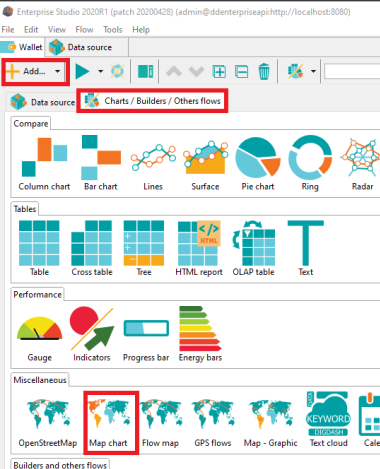Screen dimensions: 380x469
Task: Choose the Bar chart icon
Action: pyautogui.click(x=101, y=157)
